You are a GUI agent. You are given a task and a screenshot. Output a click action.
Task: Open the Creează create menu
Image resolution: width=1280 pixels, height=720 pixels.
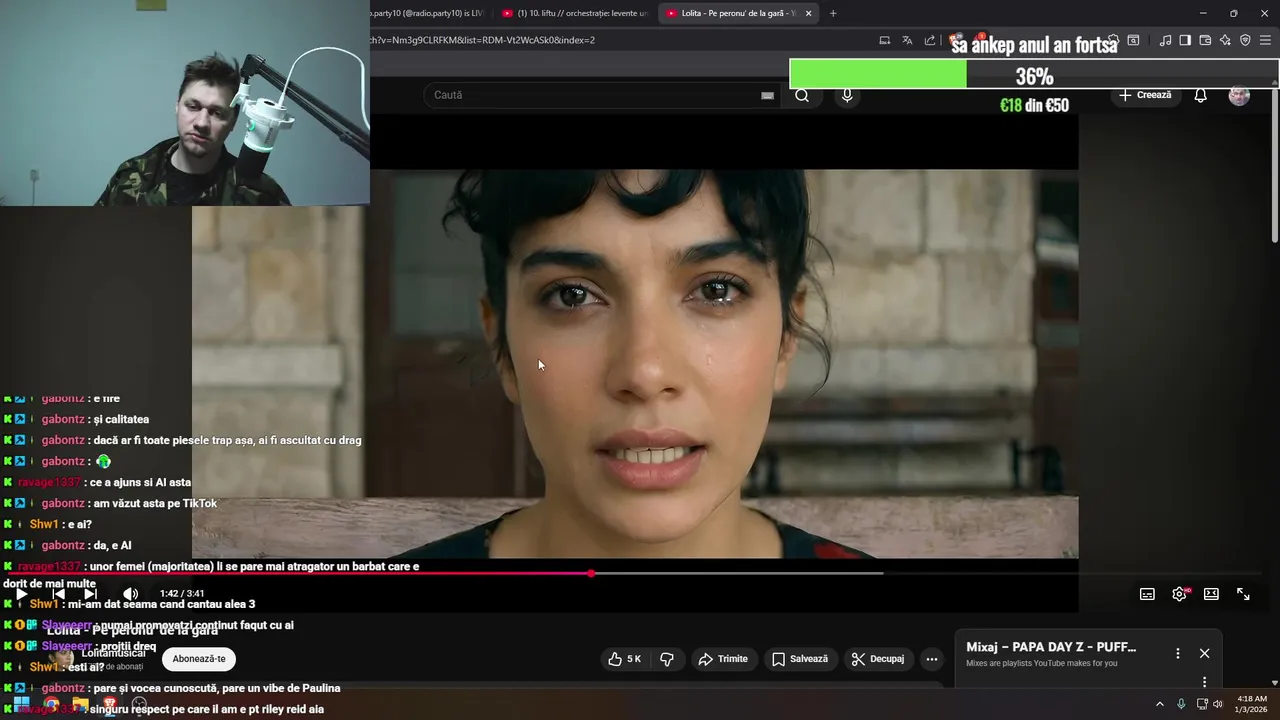[x=1145, y=95]
